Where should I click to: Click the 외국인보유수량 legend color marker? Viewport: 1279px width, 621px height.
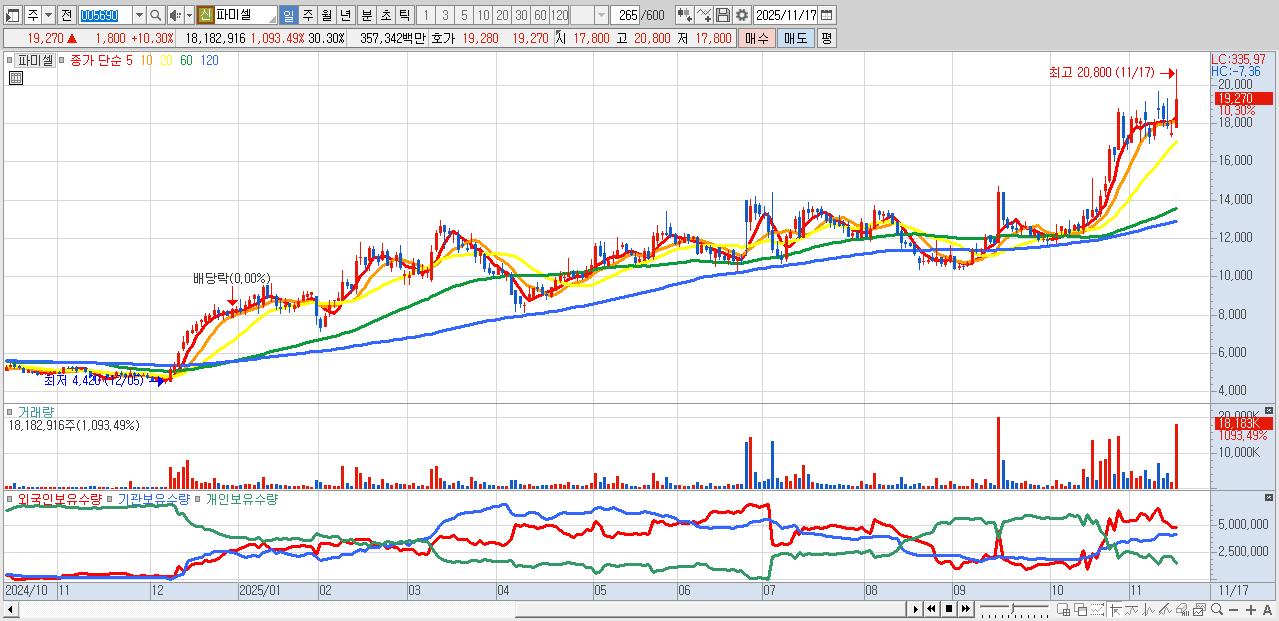click(x=10, y=499)
